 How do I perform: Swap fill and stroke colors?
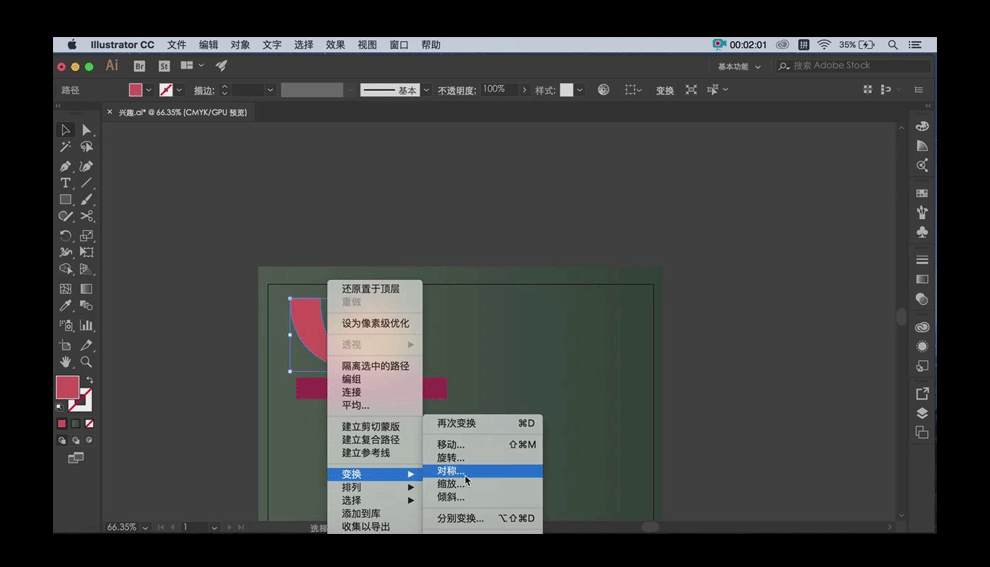point(88,381)
